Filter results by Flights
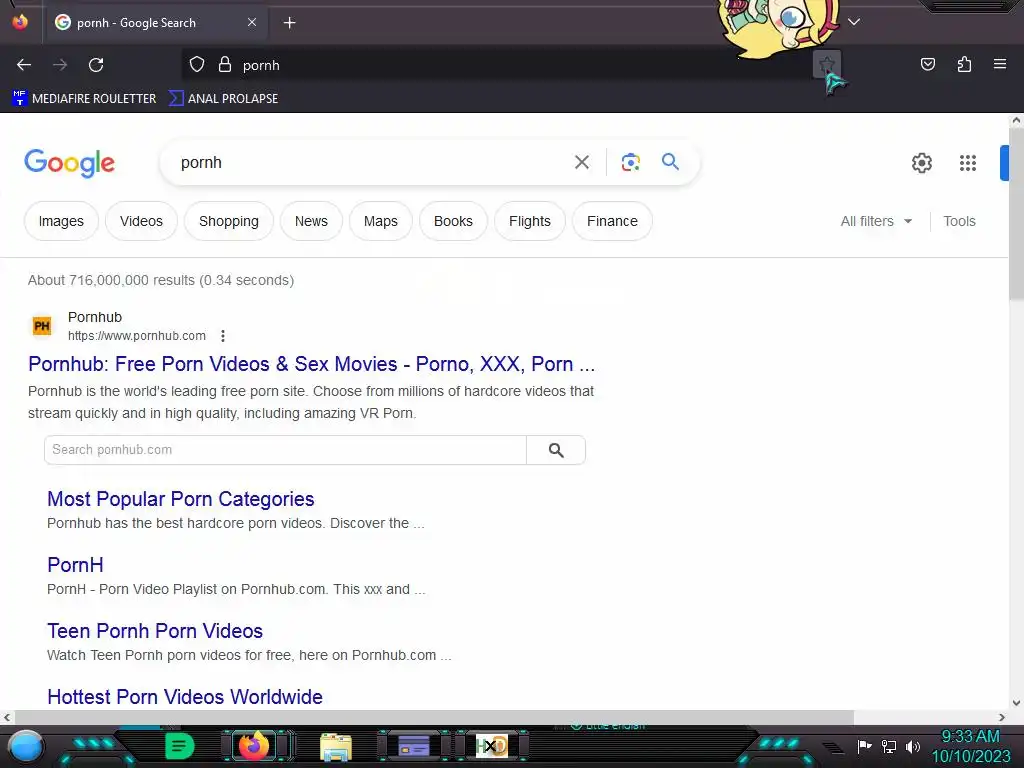1024x768 pixels. tap(530, 221)
